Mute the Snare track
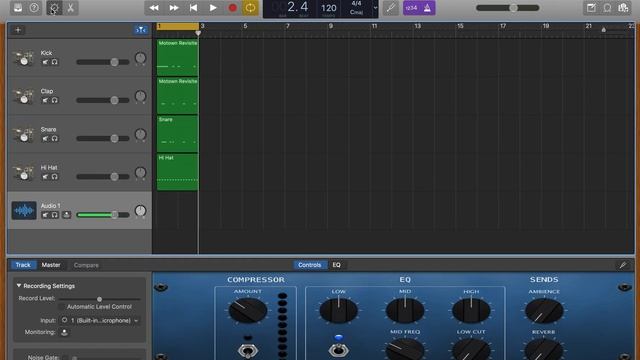Image resolution: width=640 pixels, height=360 pixels. [45, 139]
